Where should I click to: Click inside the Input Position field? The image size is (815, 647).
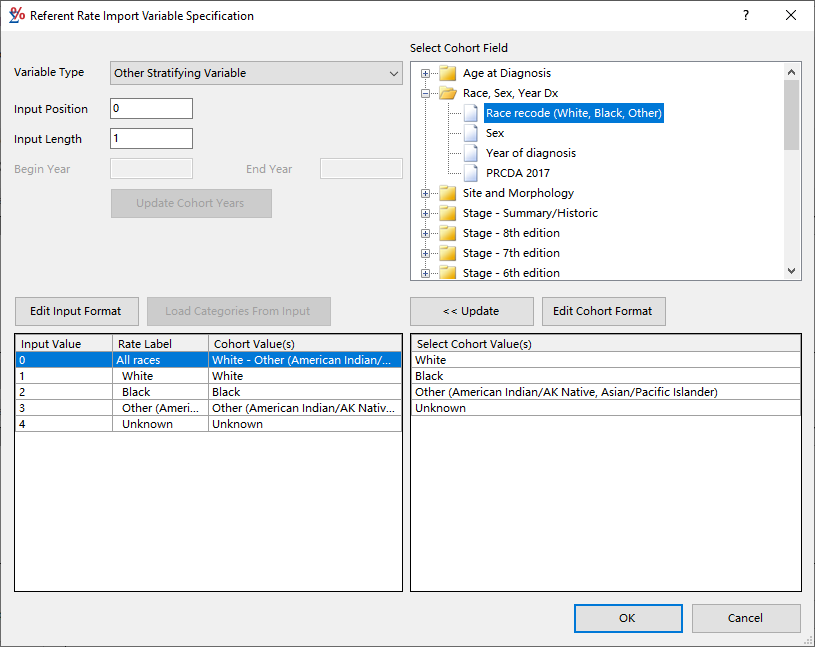[150, 108]
